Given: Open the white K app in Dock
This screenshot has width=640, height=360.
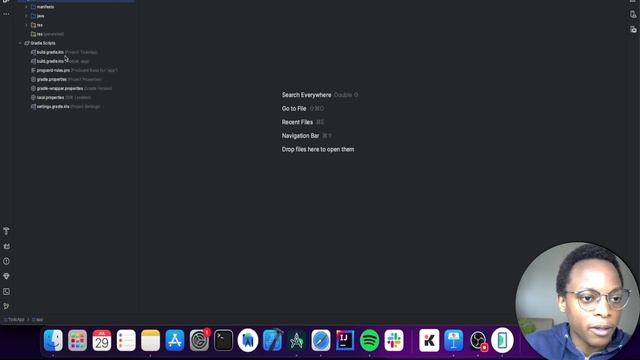Looking at the screenshot, I should [x=429, y=340].
